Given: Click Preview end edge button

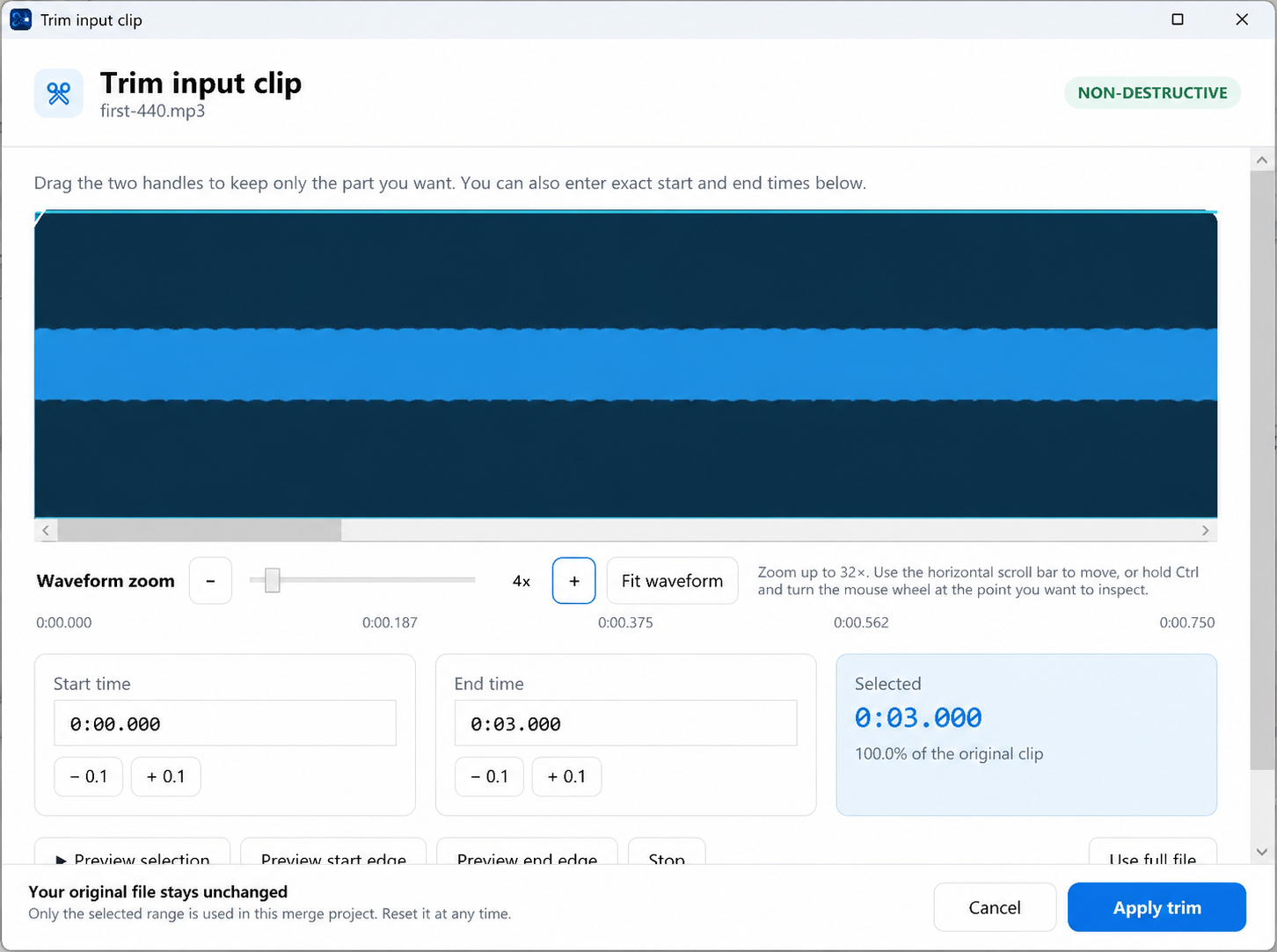Looking at the screenshot, I should [x=527, y=852].
